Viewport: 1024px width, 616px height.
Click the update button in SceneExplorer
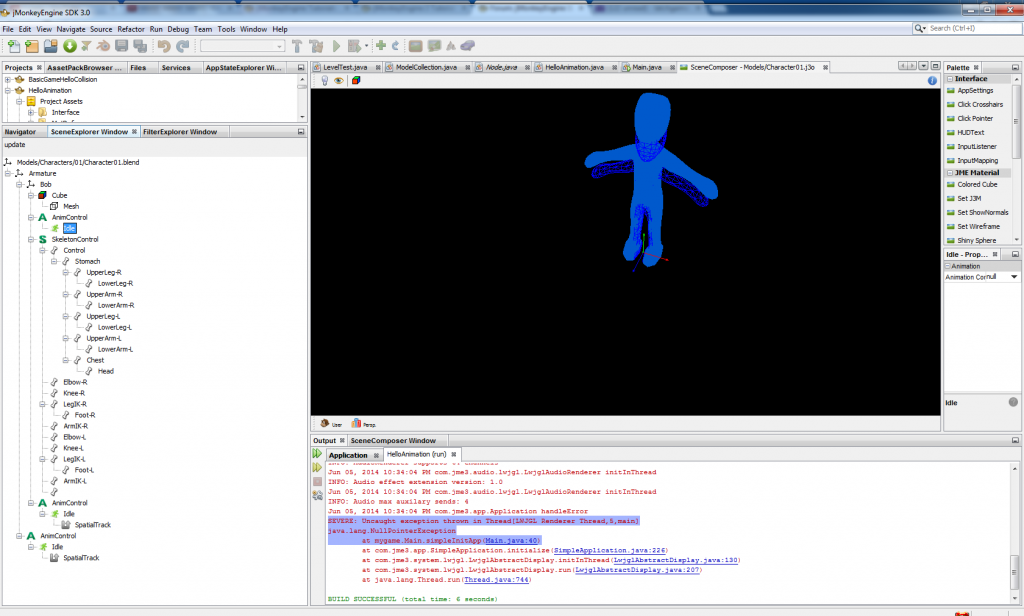[15, 145]
